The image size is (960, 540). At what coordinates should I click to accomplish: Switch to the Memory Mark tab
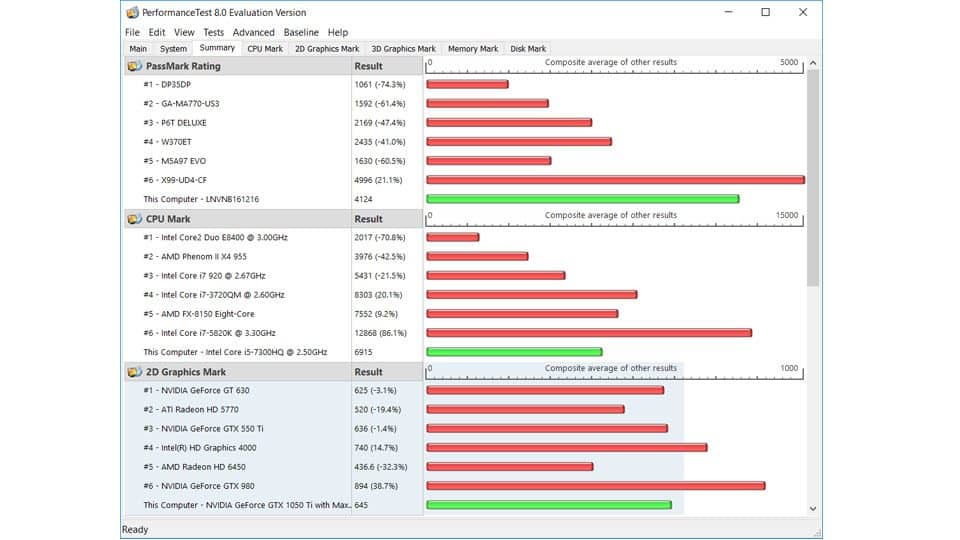[x=473, y=49]
